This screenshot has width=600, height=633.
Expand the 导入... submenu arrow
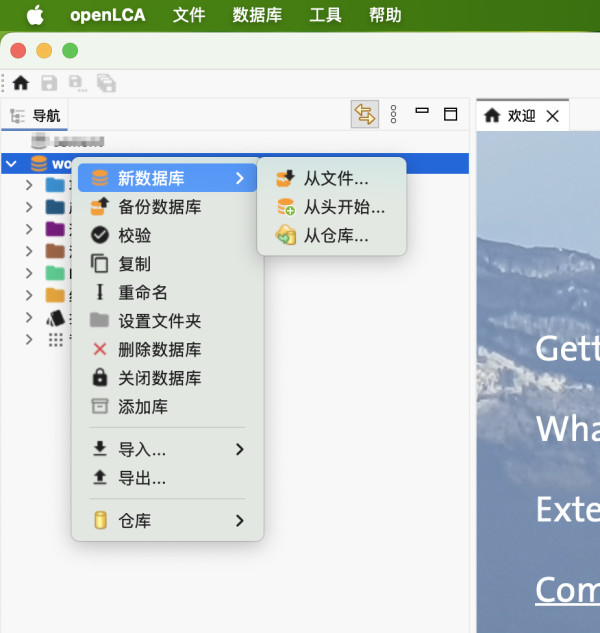pos(239,450)
